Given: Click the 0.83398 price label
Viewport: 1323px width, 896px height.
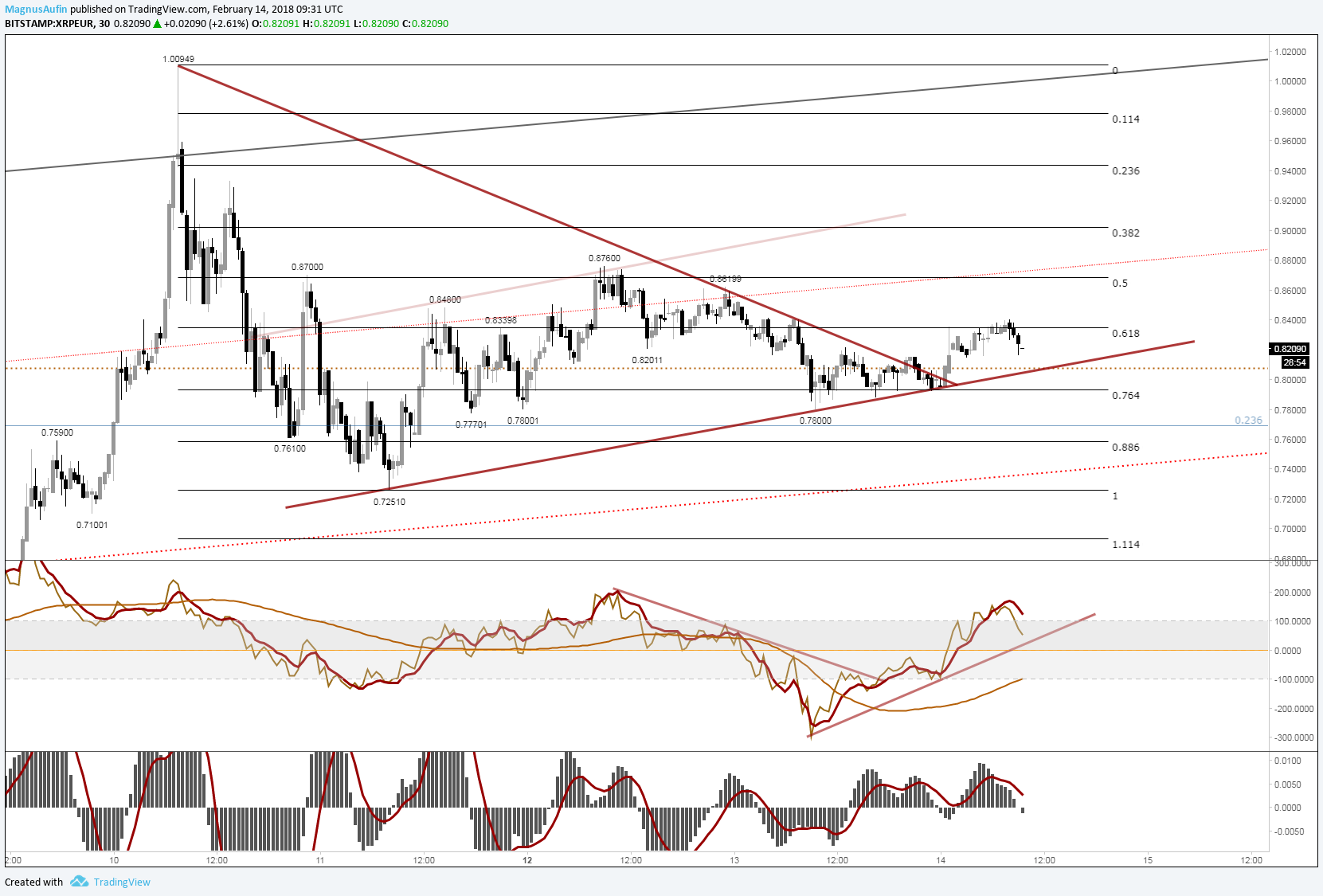Looking at the screenshot, I should point(501,320).
